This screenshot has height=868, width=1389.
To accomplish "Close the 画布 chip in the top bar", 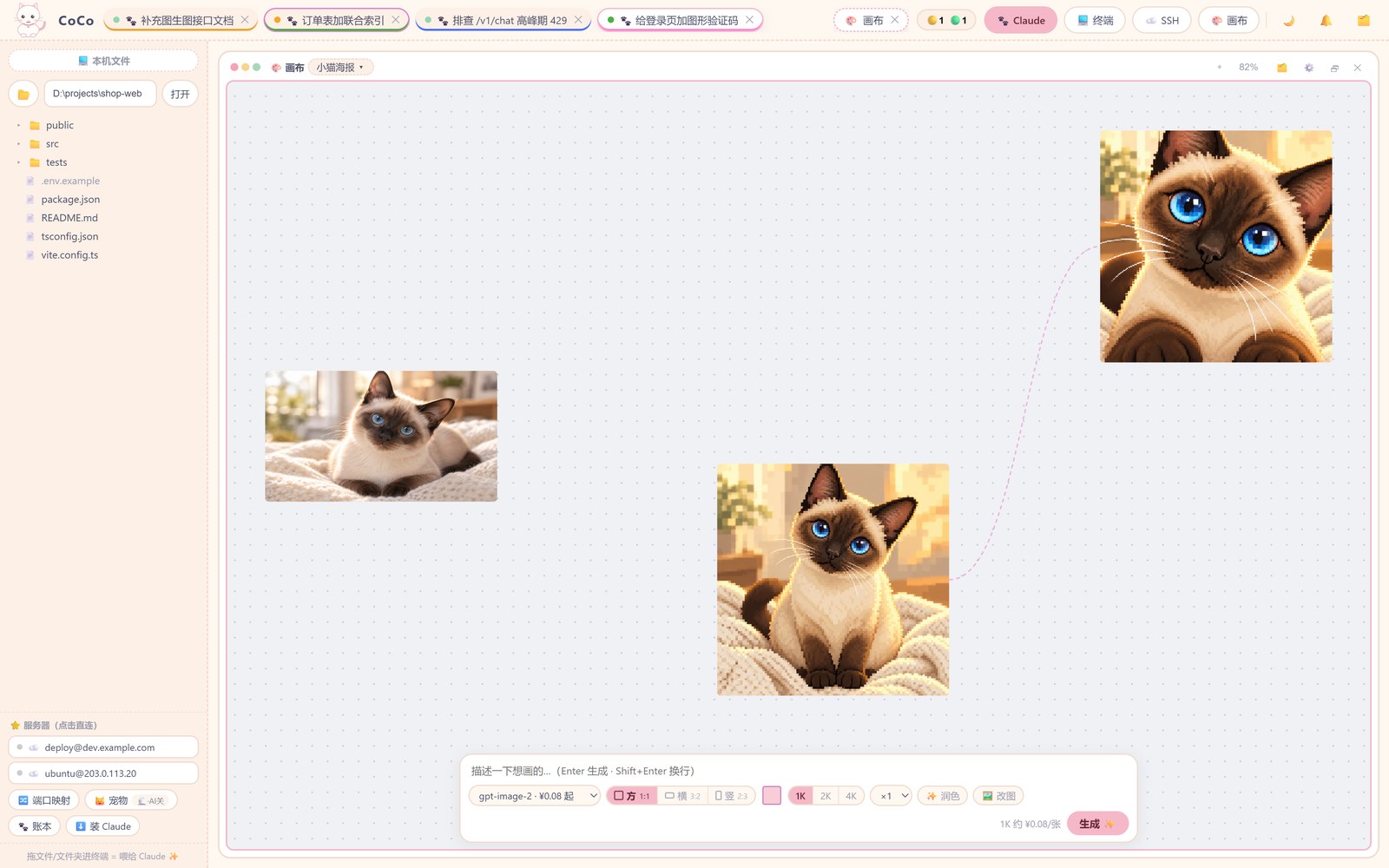I will (x=895, y=20).
